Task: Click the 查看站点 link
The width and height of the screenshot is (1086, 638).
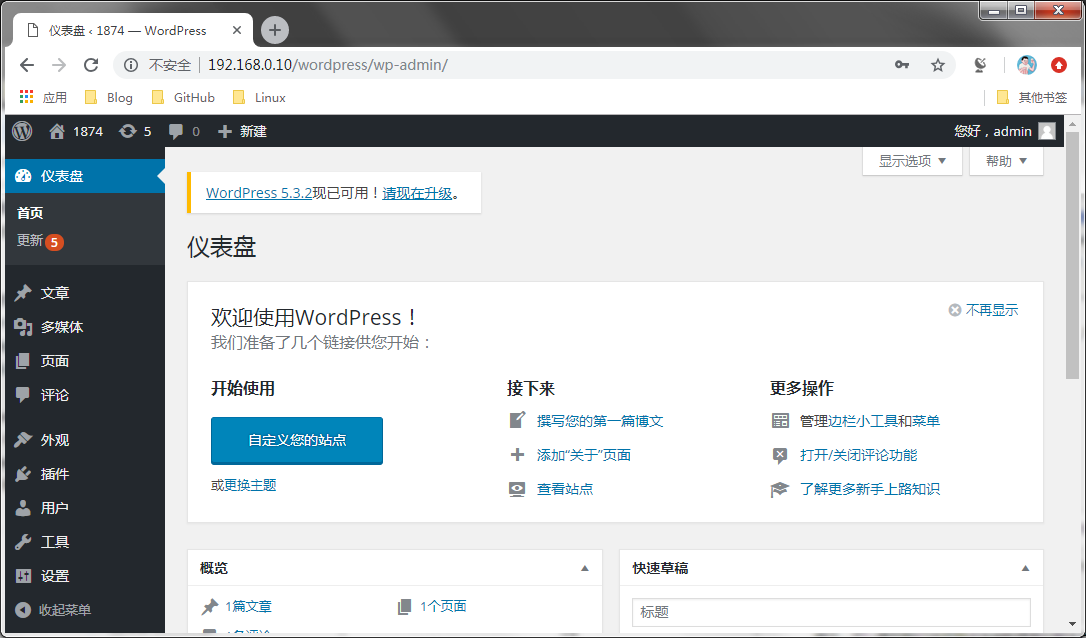Action: coord(565,488)
